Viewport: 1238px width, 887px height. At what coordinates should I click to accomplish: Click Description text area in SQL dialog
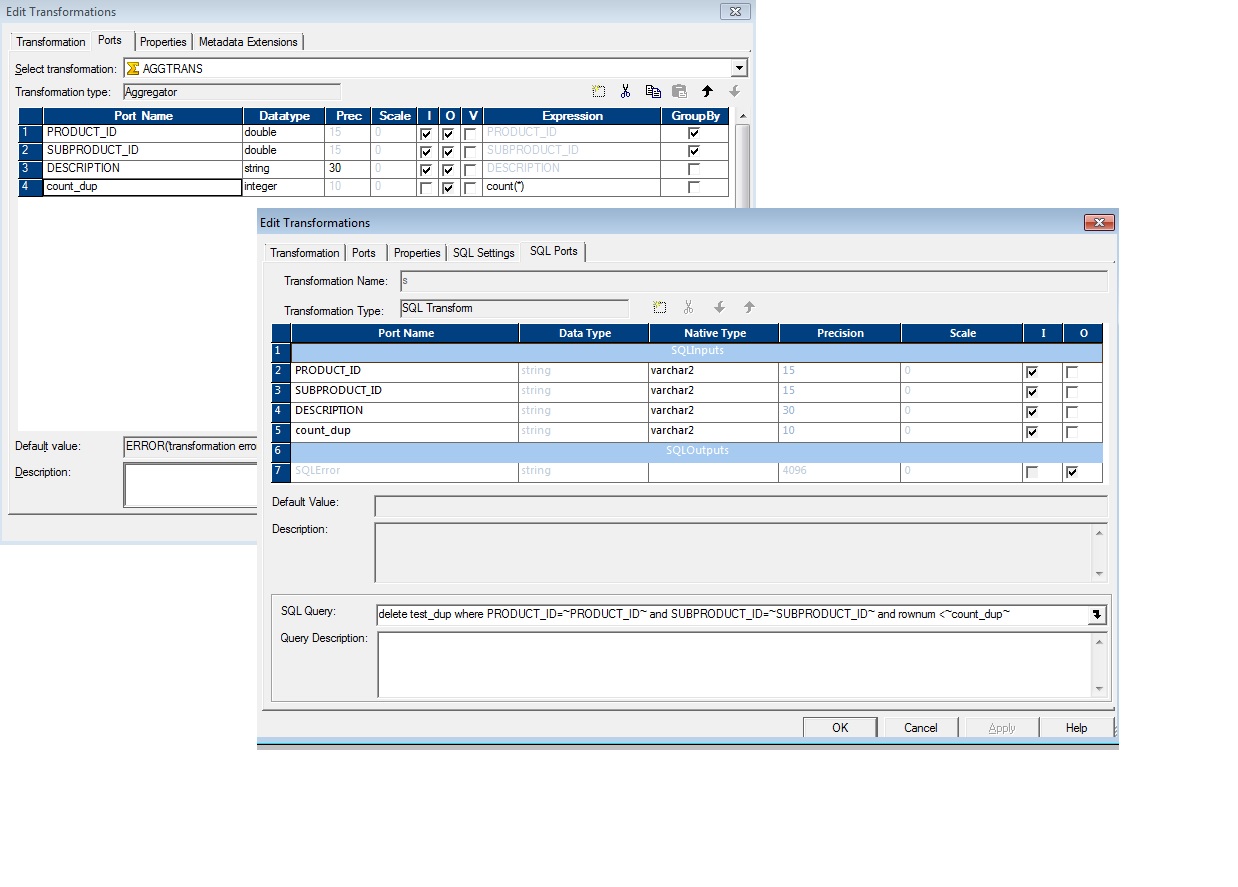coord(735,553)
